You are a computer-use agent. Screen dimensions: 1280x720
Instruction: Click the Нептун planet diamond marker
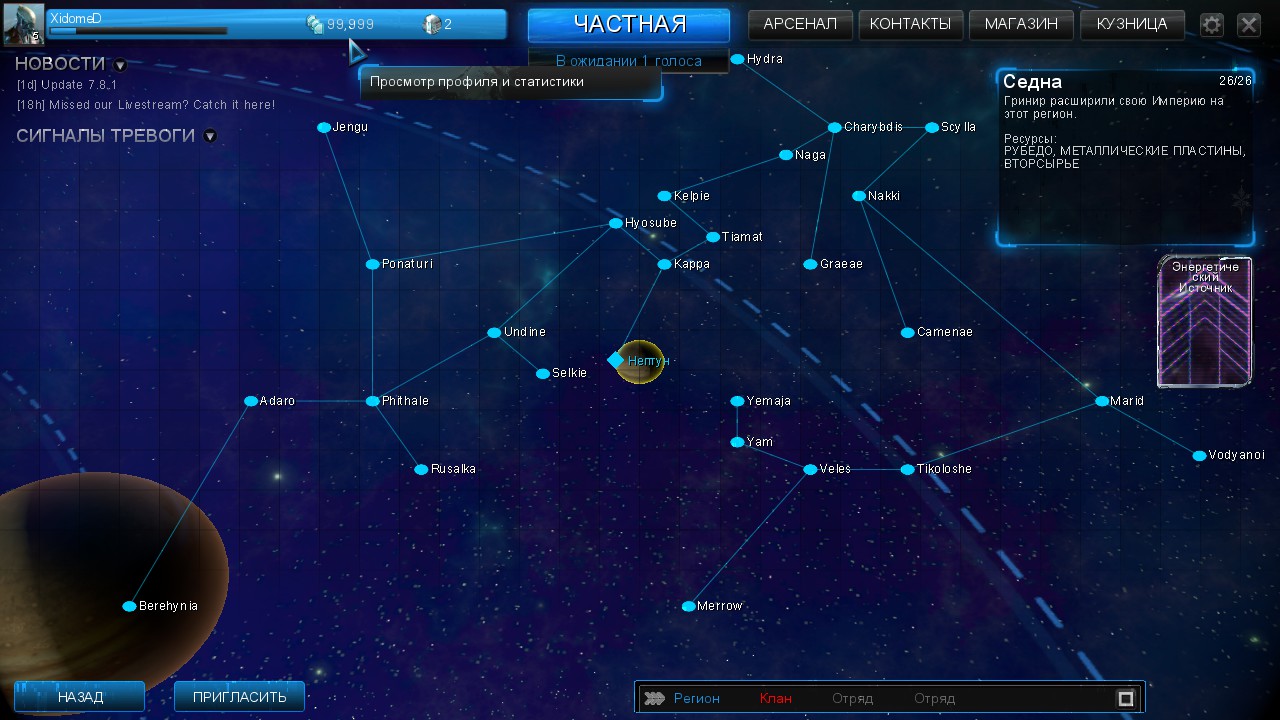point(616,360)
